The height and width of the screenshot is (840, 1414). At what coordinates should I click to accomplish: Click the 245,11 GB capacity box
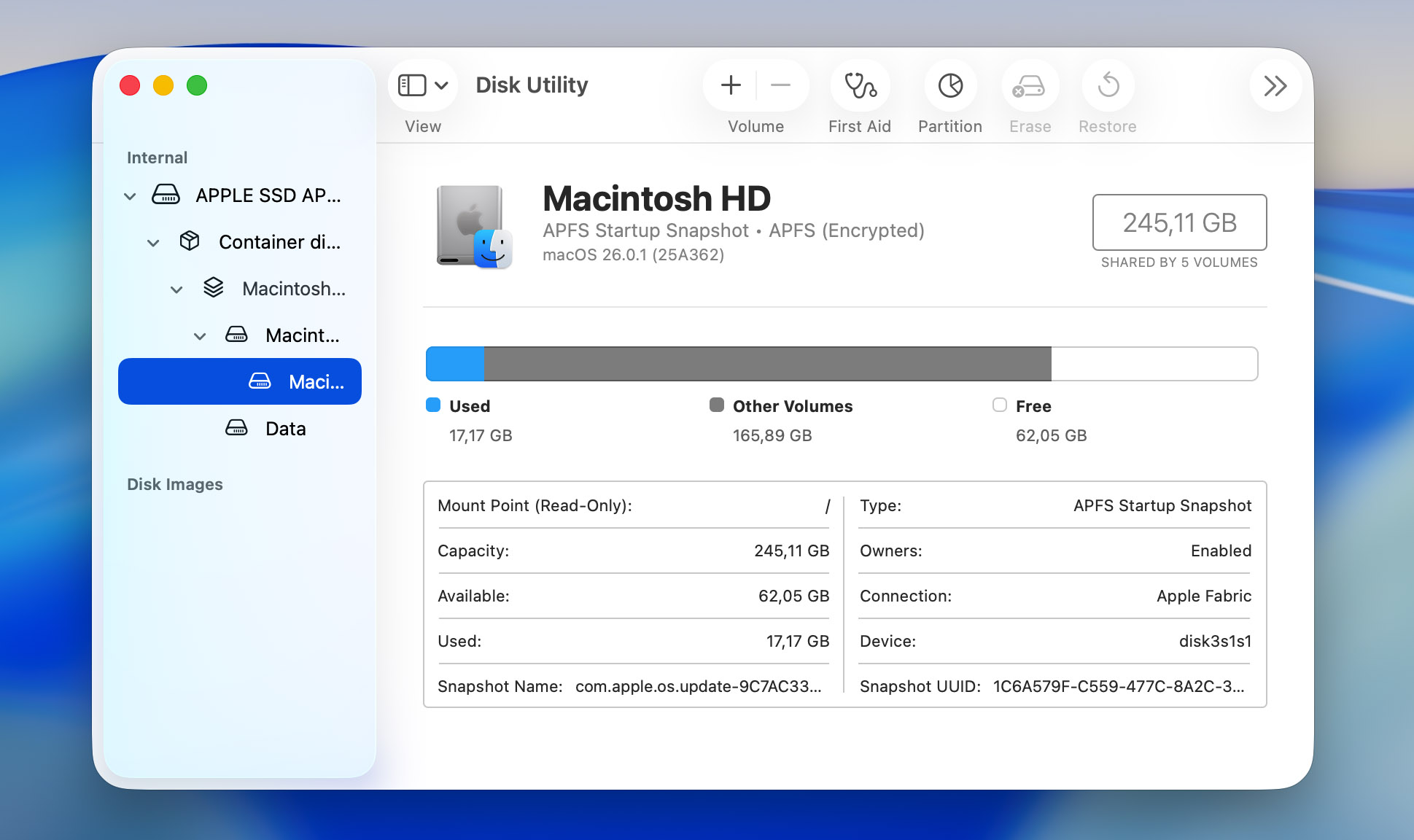pyautogui.click(x=1179, y=222)
